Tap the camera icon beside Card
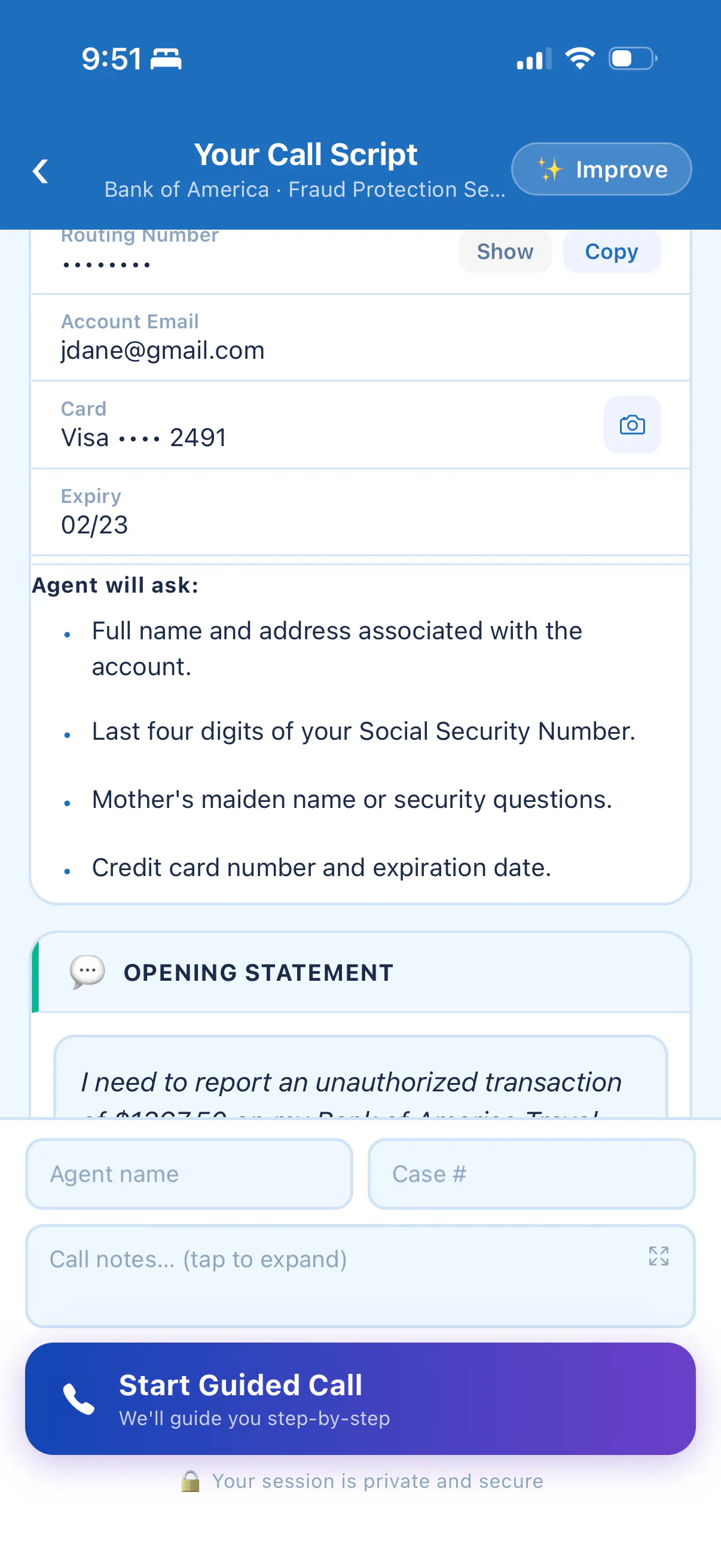 [x=631, y=425]
